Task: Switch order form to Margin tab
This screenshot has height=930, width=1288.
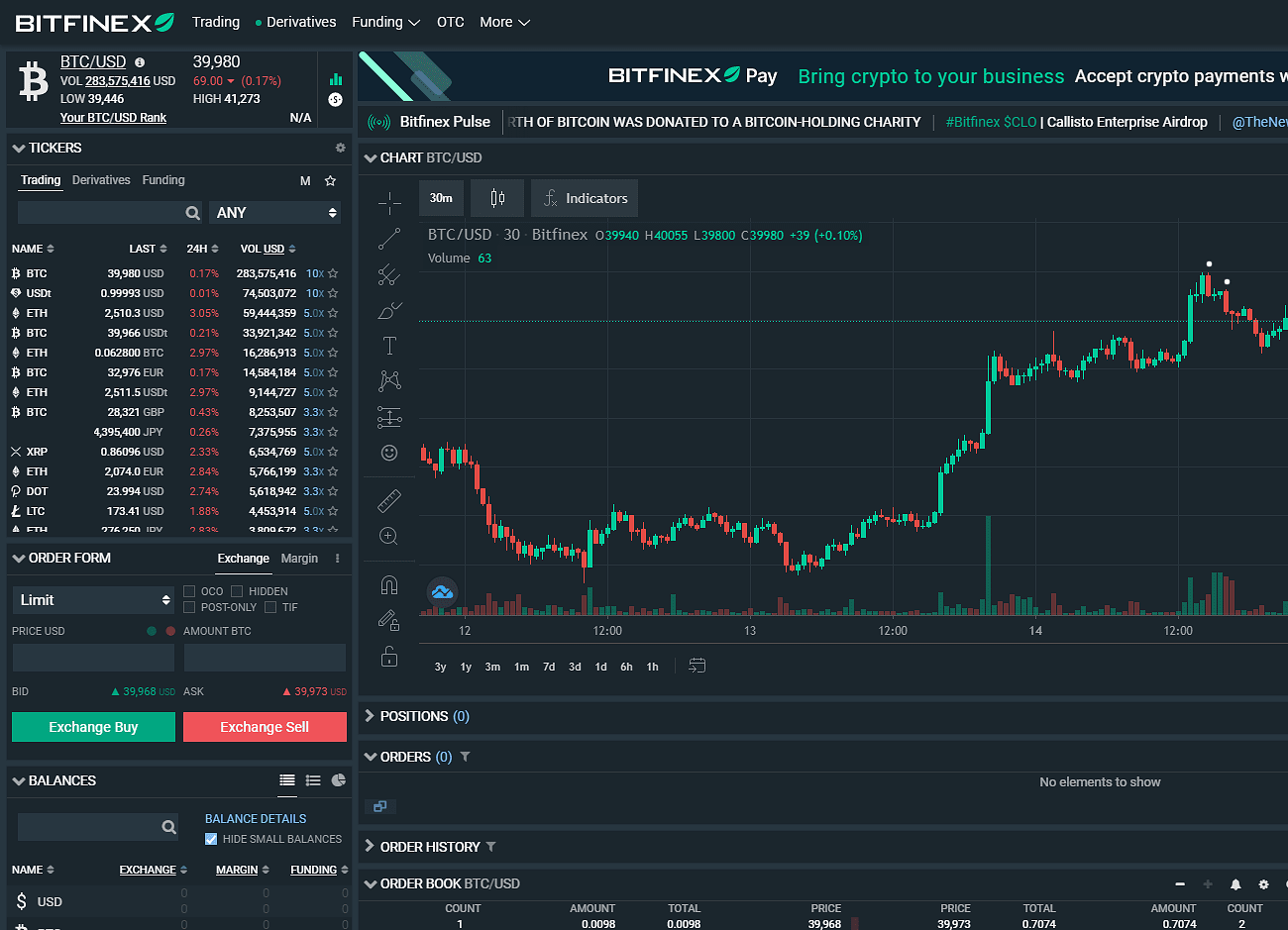Action: click(299, 559)
